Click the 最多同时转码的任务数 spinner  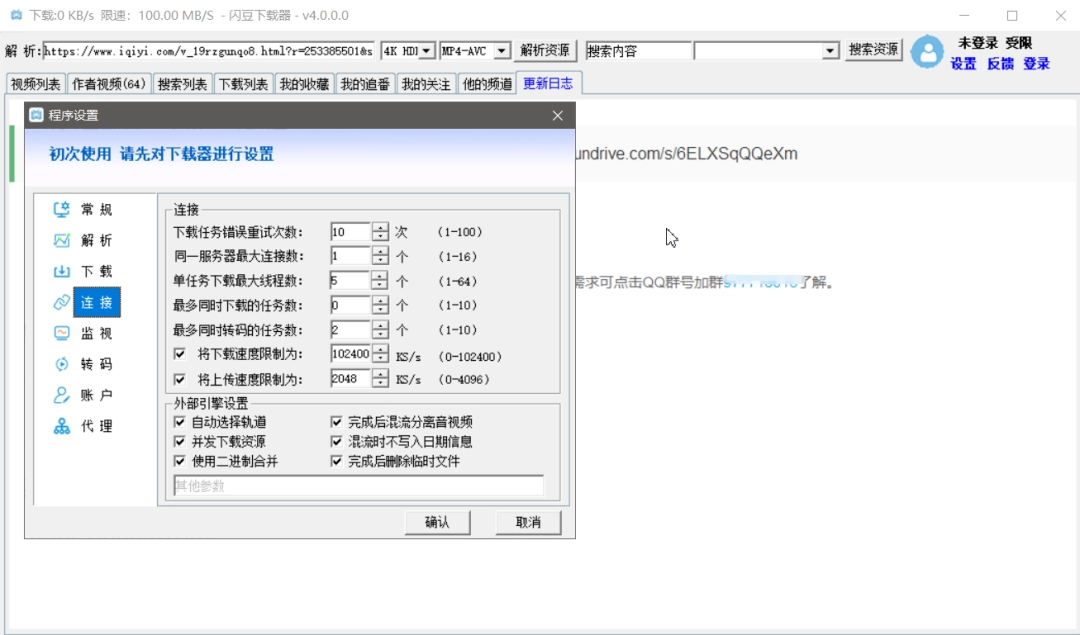pyautogui.click(x=380, y=330)
